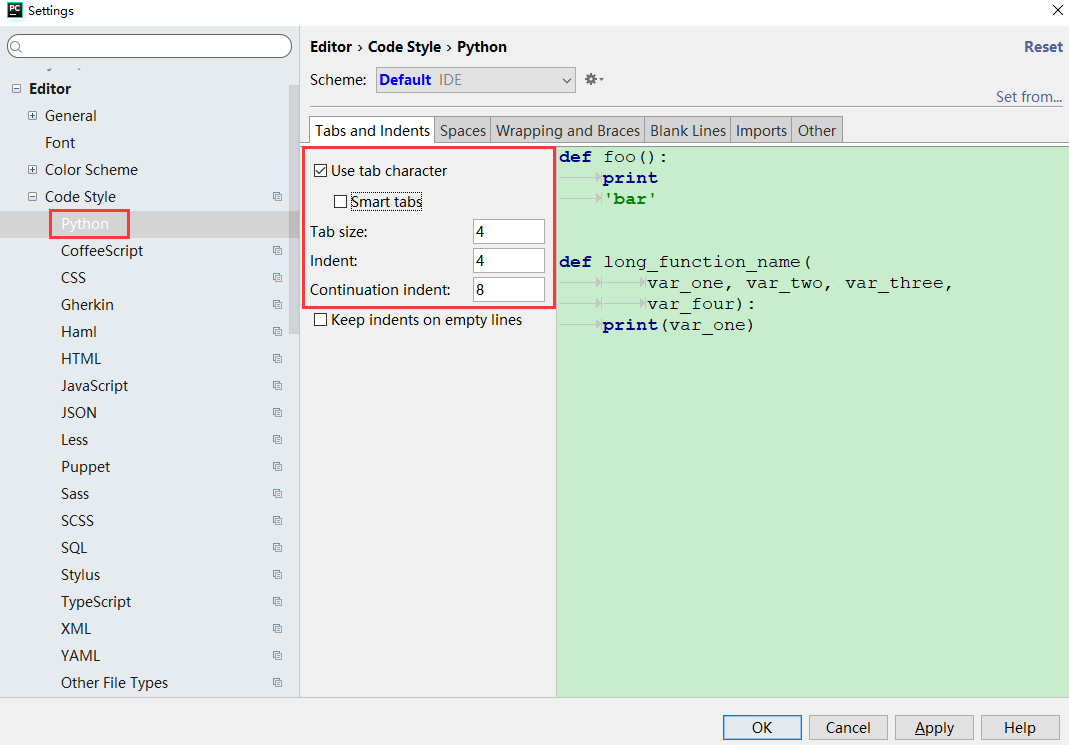Disable the Use tab character checkbox
The height and width of the screenshot is (745, 1069).
click(321, 171)
